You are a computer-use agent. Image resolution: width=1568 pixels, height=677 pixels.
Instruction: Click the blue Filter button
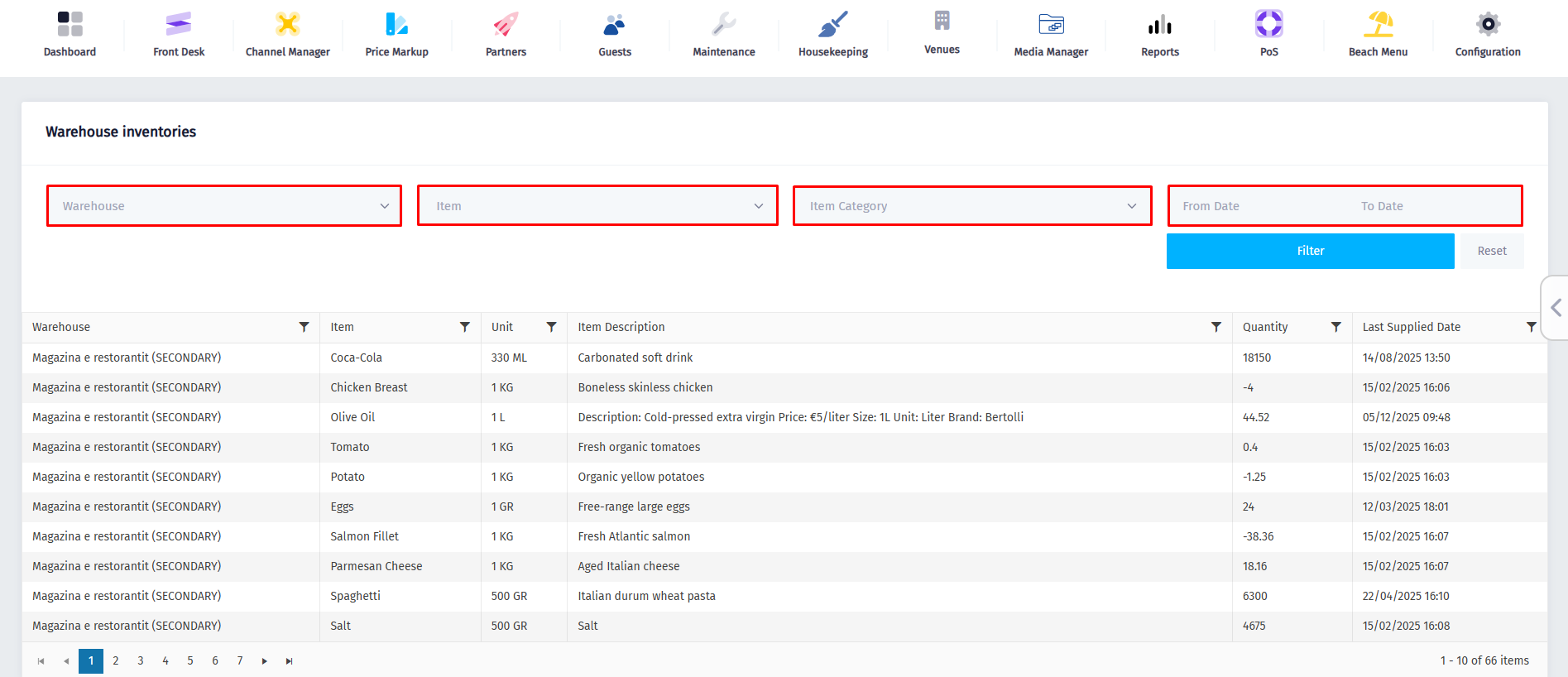coord(1310,251)
